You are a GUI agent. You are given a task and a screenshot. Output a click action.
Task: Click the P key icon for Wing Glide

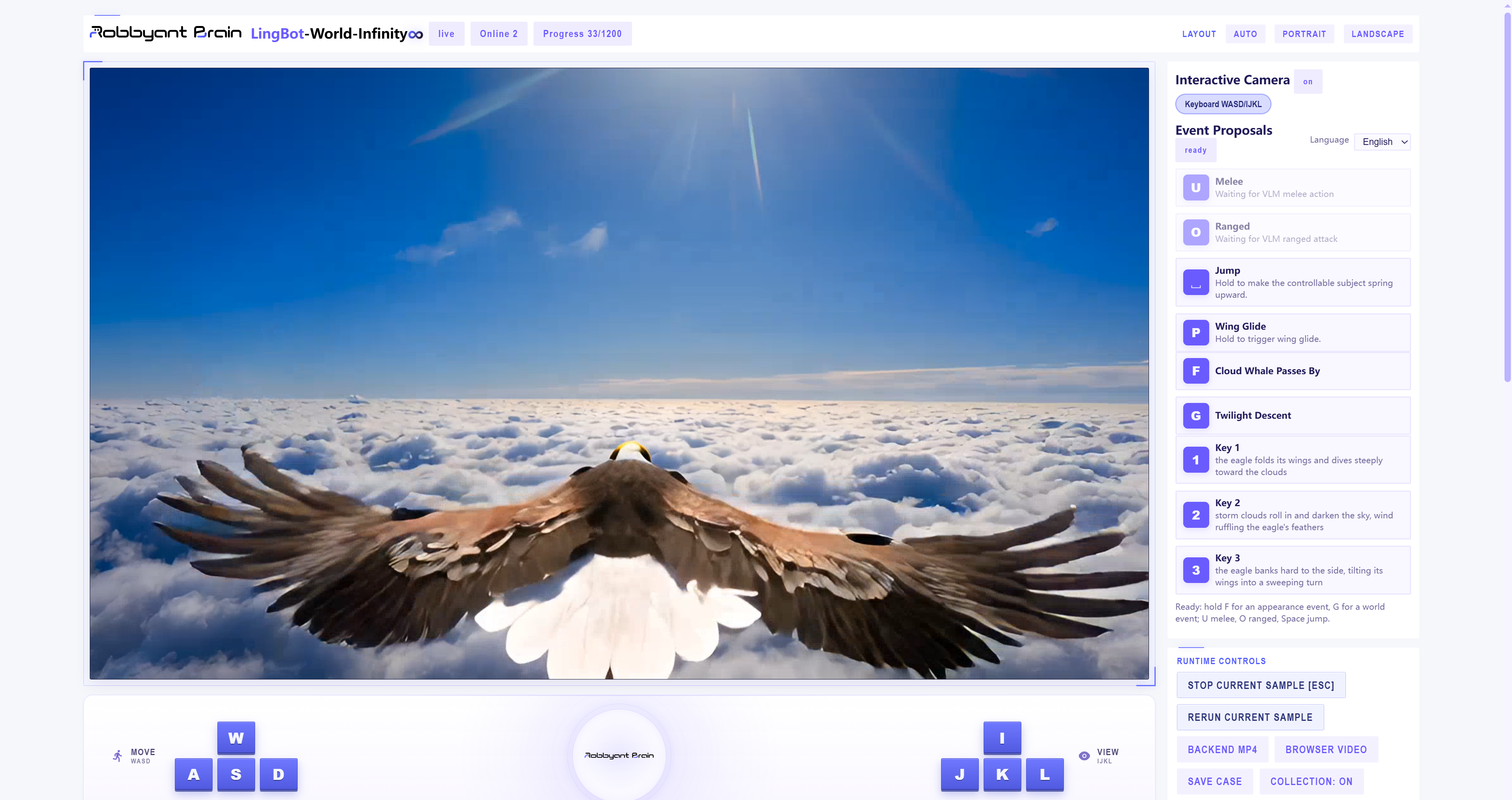tap(1196, 332)
